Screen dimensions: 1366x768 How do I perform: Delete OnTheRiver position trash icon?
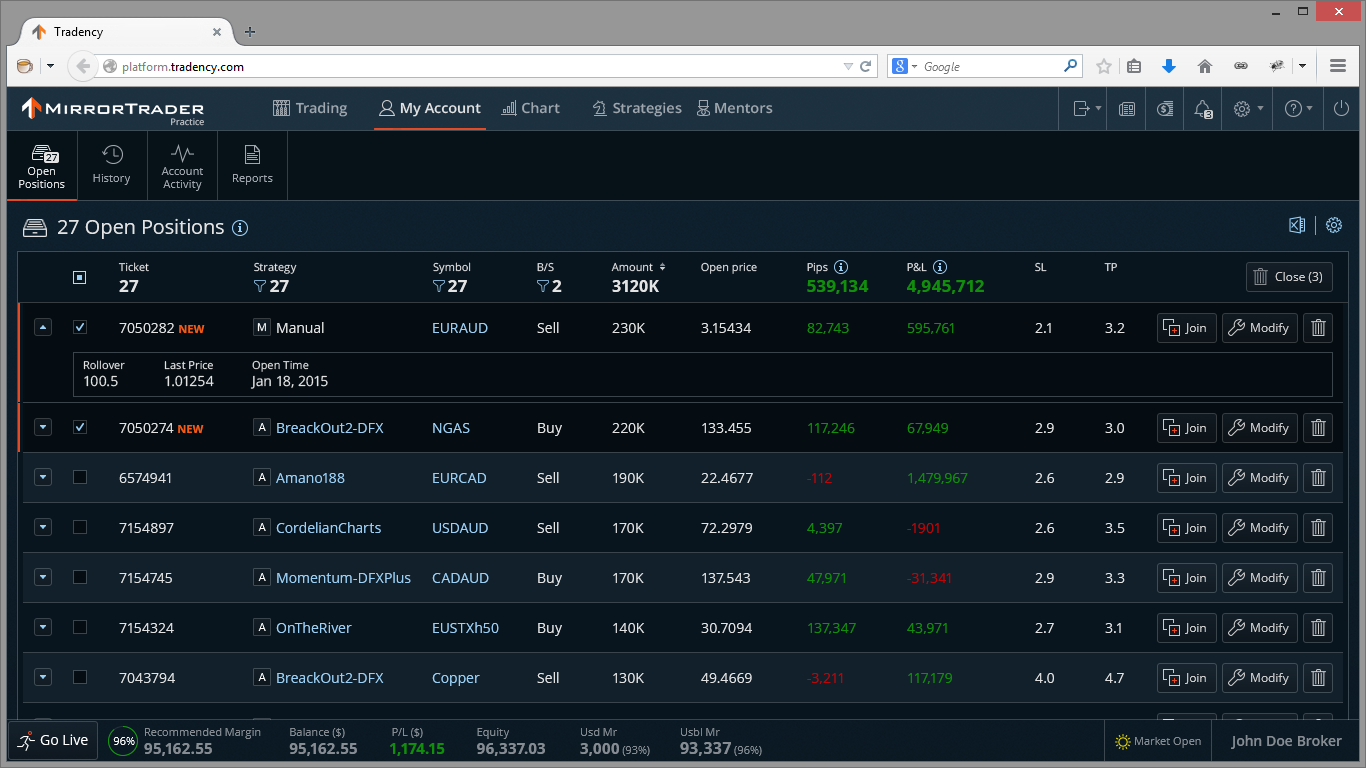(1318, 628)
